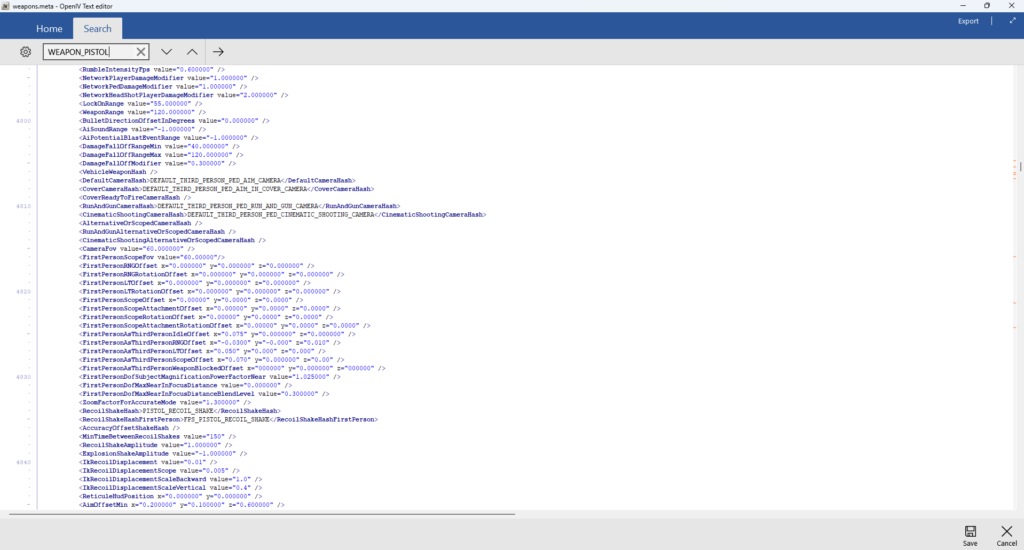The image size is (1024, 550).
Task: Open search settings gear icon
Action: click(25, 52)
